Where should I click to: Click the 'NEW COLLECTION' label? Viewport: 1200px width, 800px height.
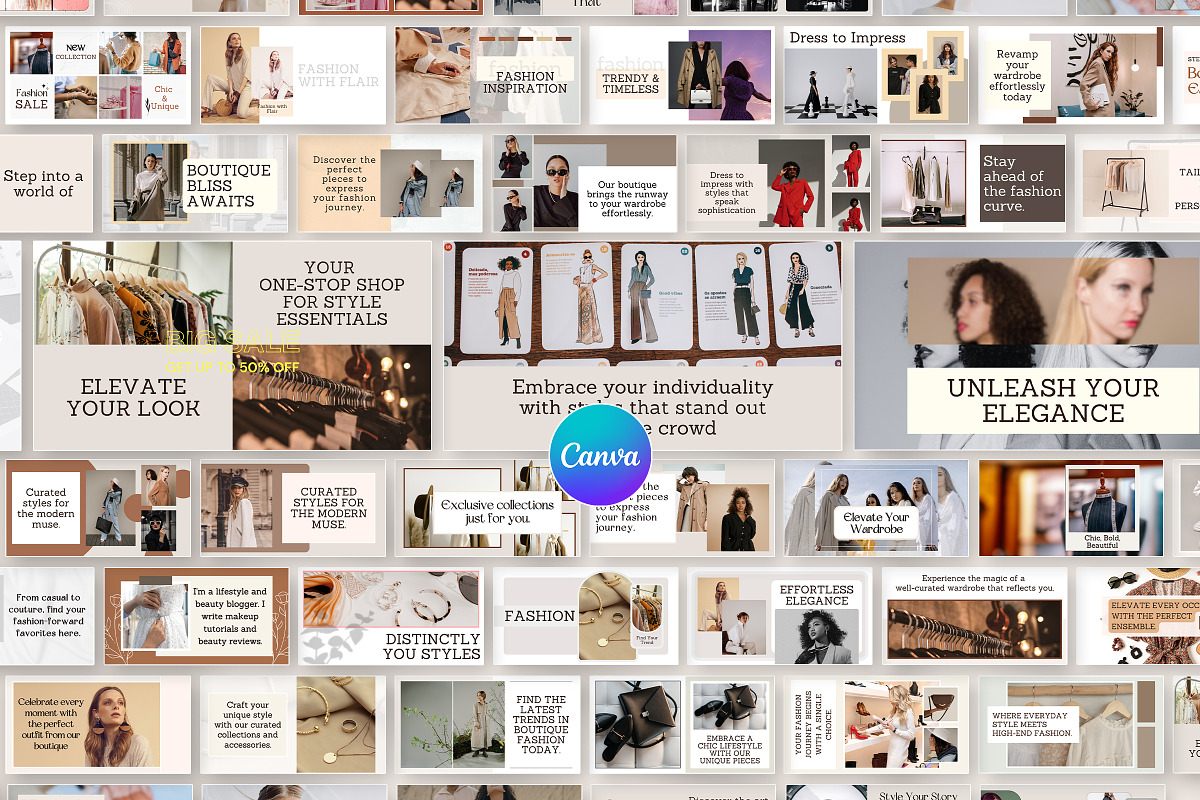(76, 51)
